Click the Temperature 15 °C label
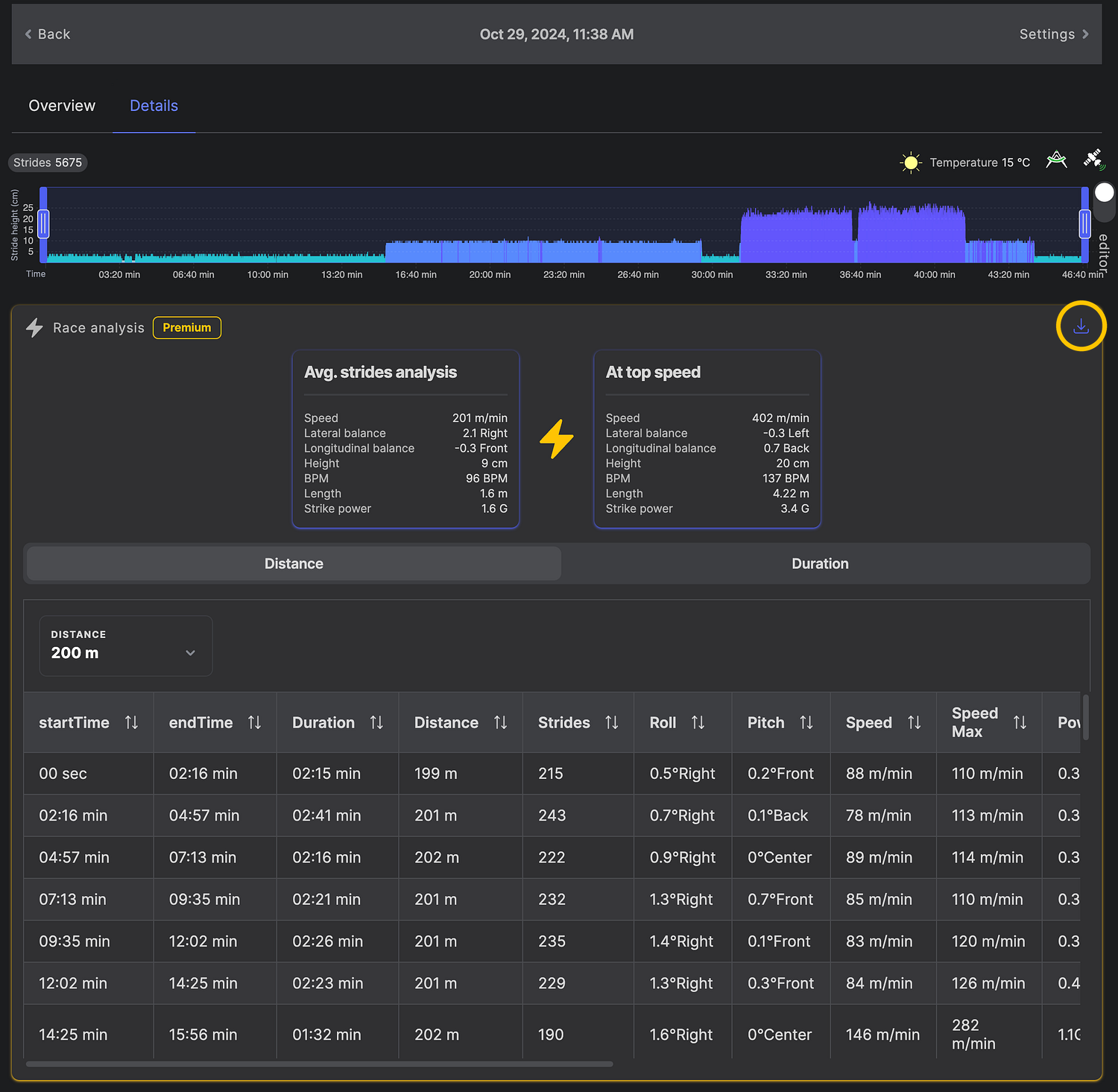Image resolution: width=1118 pixels, height=1092 pixels. [x=979, y=162]
